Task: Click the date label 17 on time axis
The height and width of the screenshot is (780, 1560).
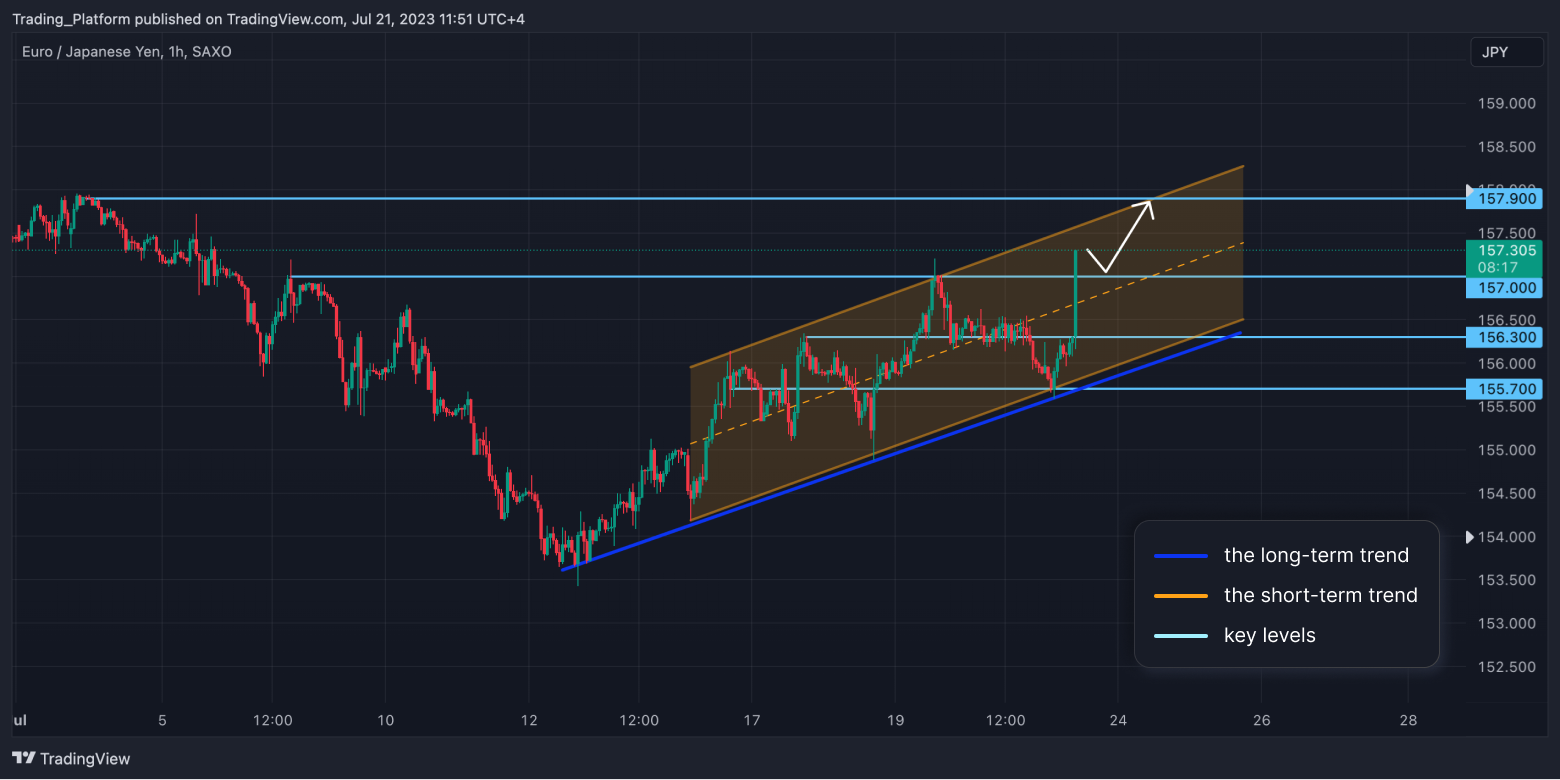Action: [752, 720]
